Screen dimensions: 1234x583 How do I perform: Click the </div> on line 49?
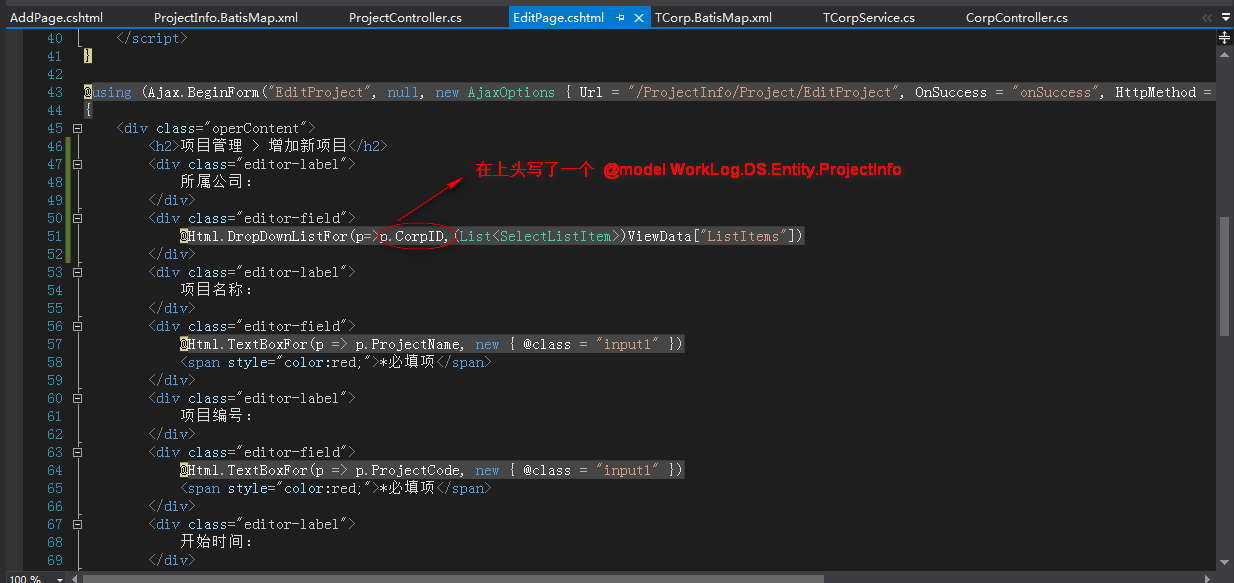pyautogui.click(x=172, y=200)
